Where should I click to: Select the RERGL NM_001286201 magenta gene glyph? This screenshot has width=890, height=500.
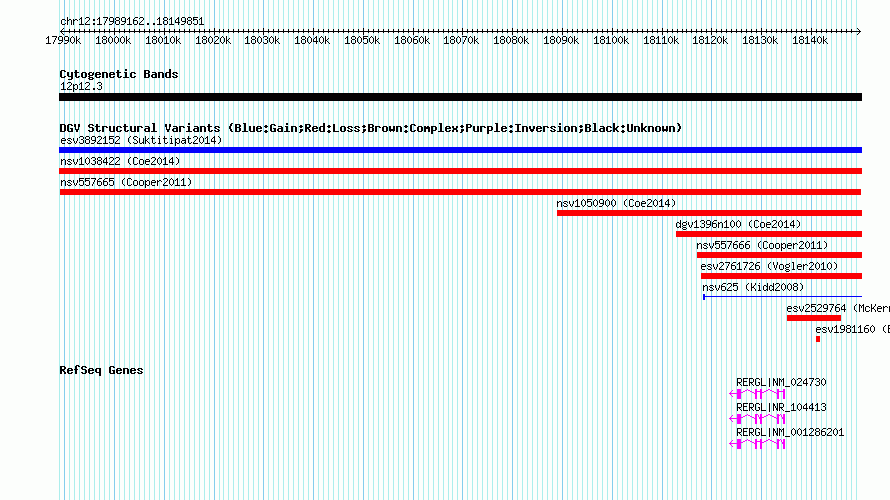point(757,444)
